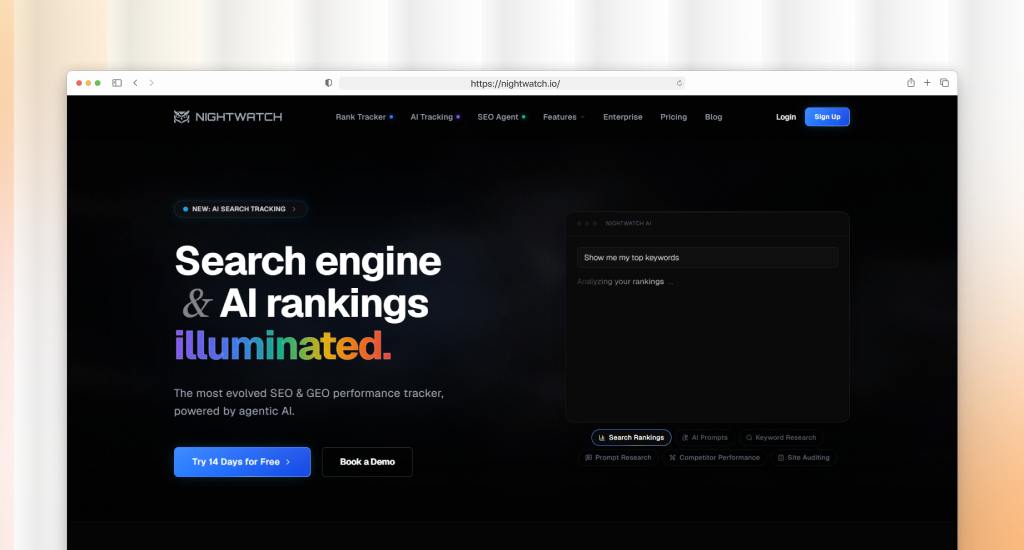This screenshot has height=550, width=1024.
Task: Open a new tab with plus icon
Action: tap(927, 82)
